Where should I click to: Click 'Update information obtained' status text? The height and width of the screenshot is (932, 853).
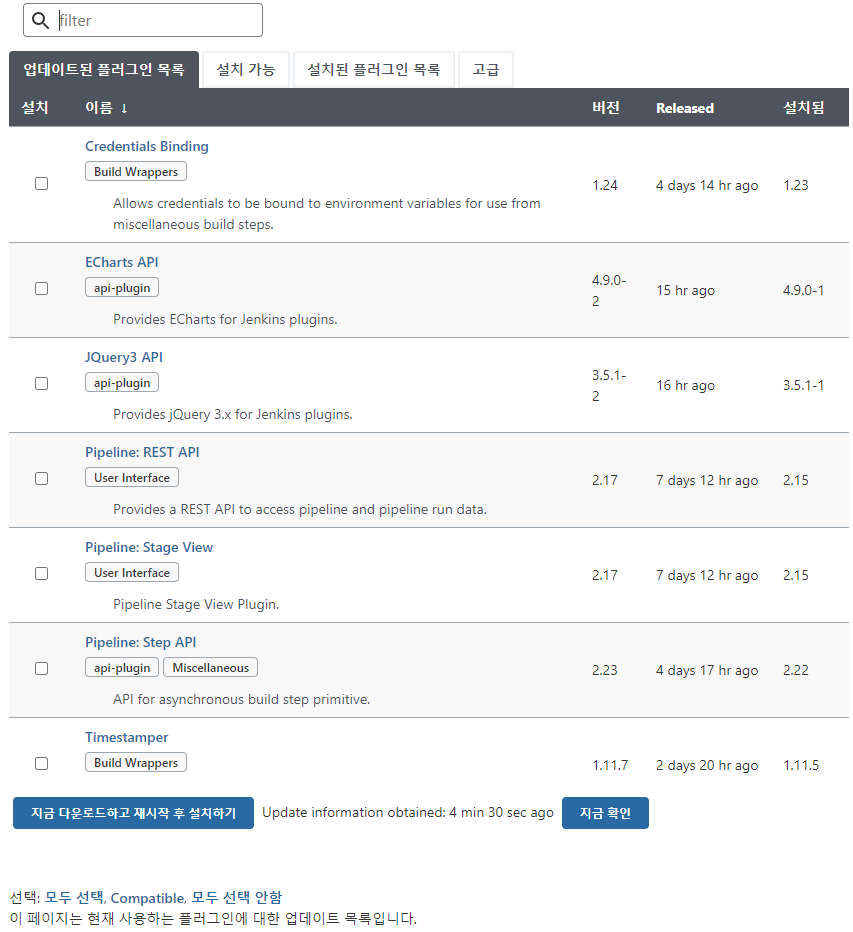(408, 813)
